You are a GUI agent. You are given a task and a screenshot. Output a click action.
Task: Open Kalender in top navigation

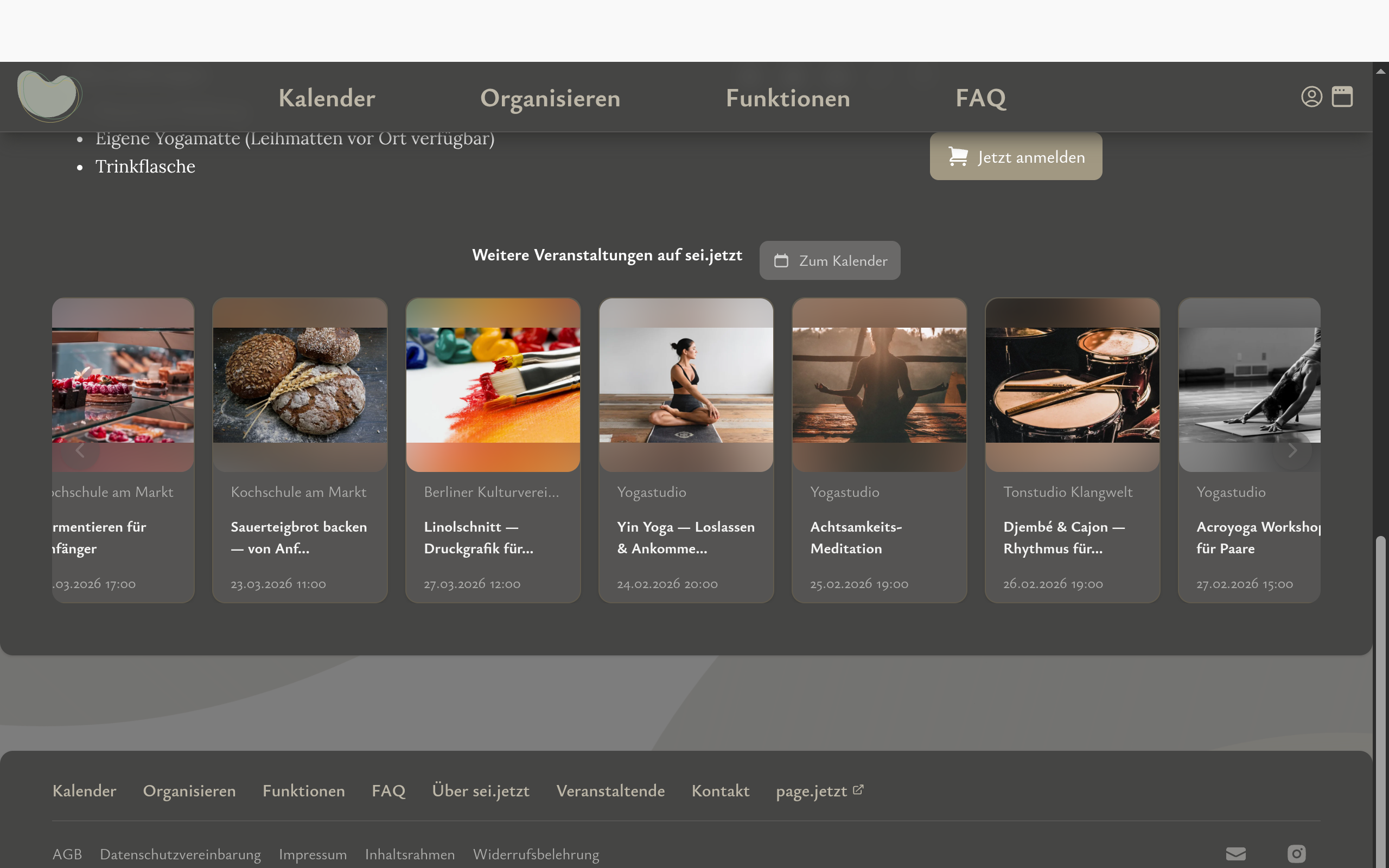click(327, 98)
